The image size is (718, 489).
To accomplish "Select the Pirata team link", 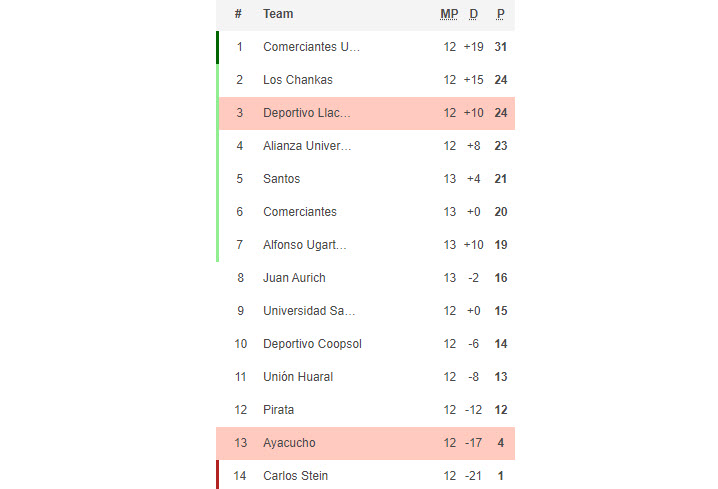I will pyautogui.click(x=279, y=410).
